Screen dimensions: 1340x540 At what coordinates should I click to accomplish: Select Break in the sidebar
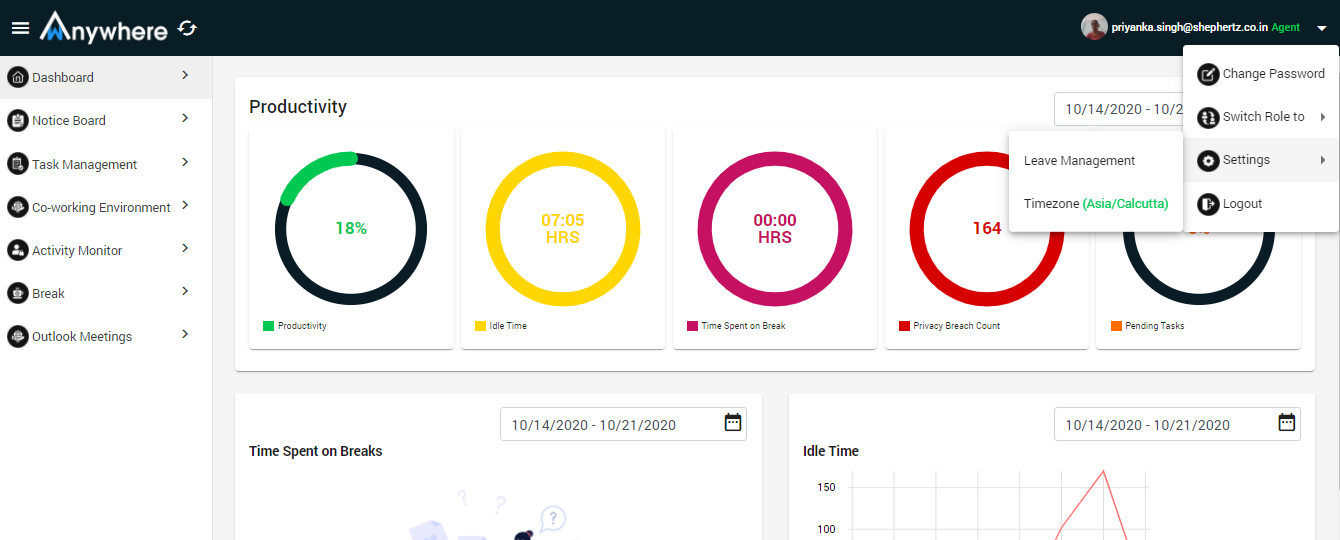click(x=106, y=293)
